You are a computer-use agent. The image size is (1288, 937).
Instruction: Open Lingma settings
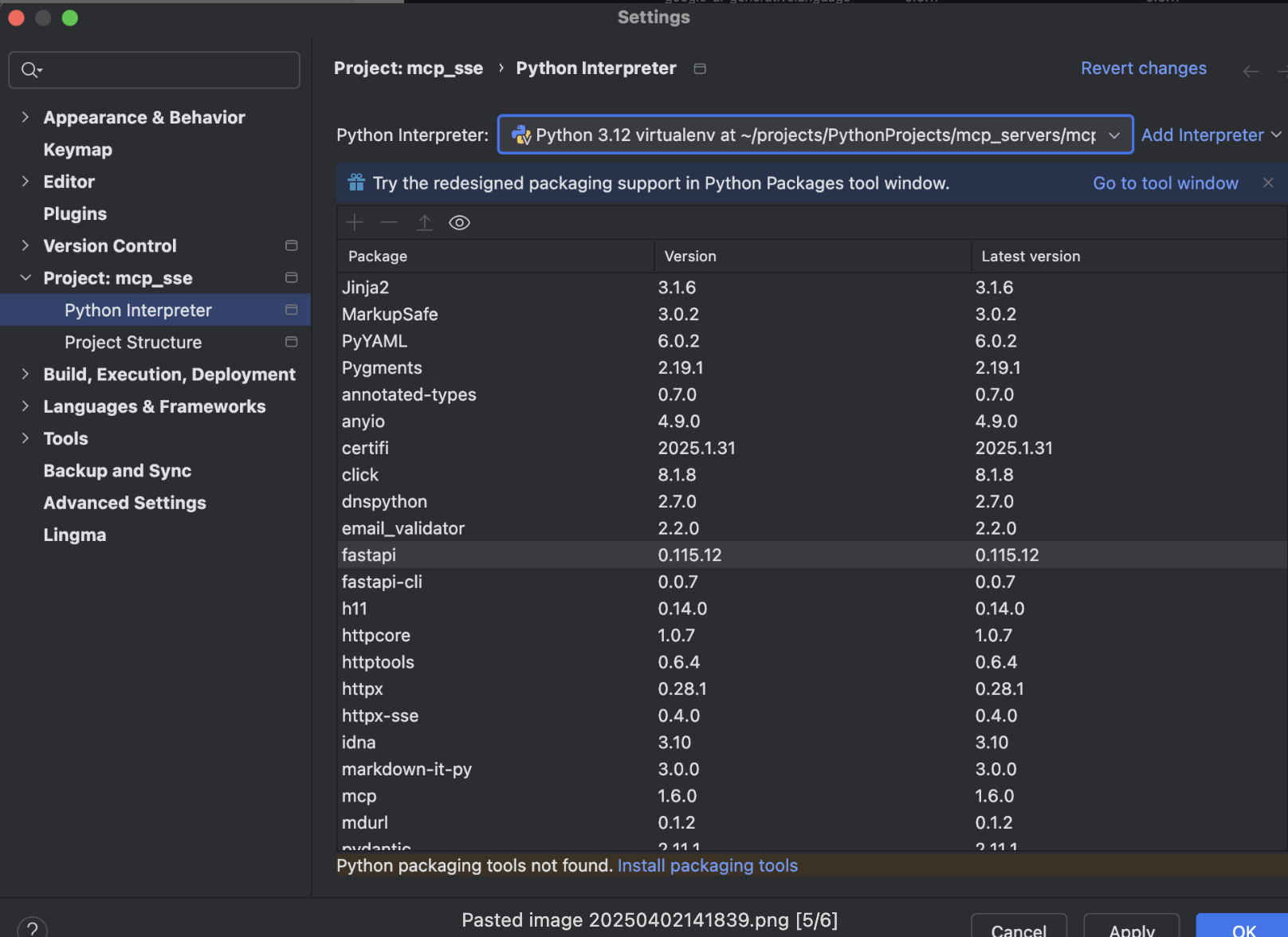pyautogui.click(x=74, y=535)
